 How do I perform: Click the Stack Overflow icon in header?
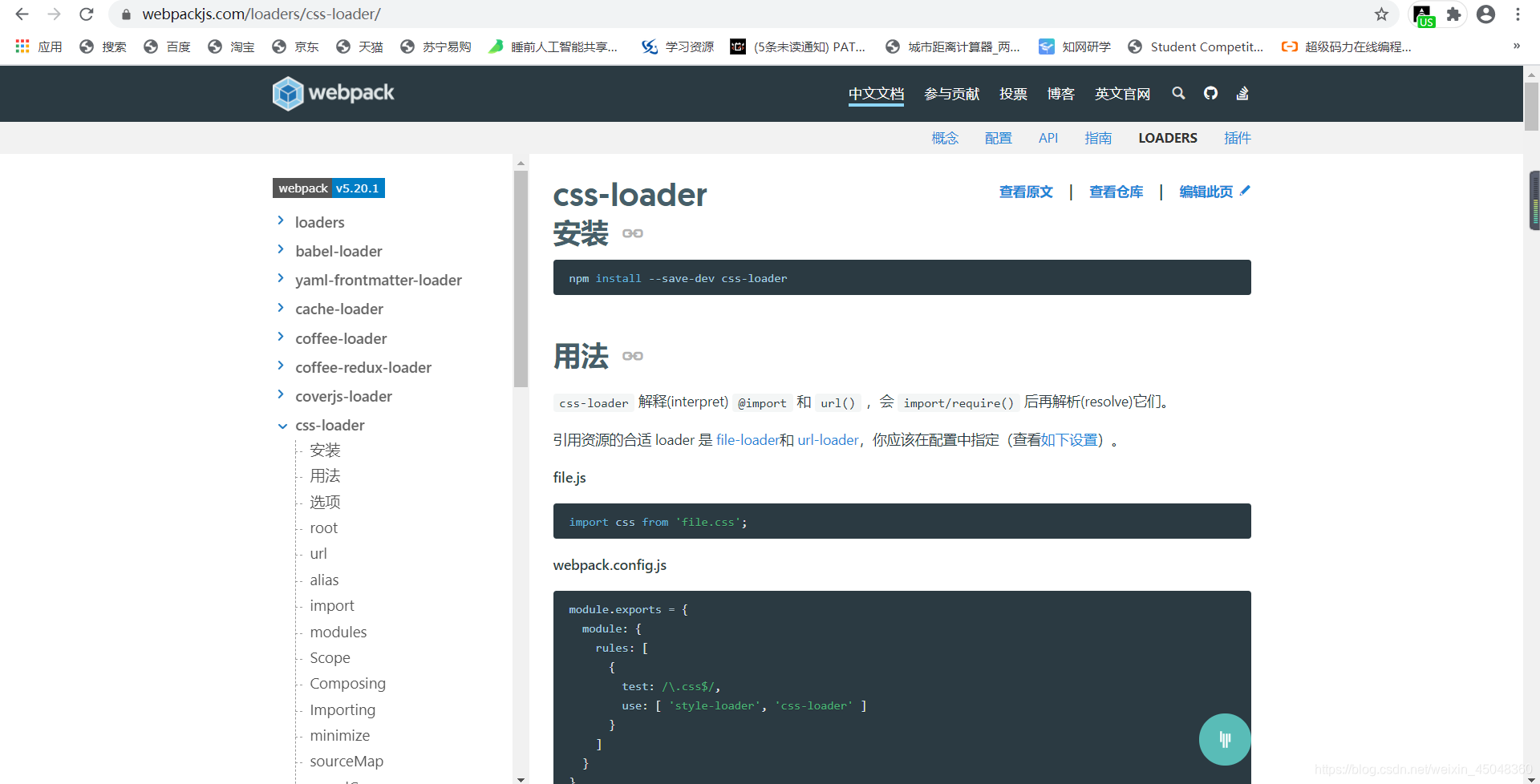[x=1242, y=93]
